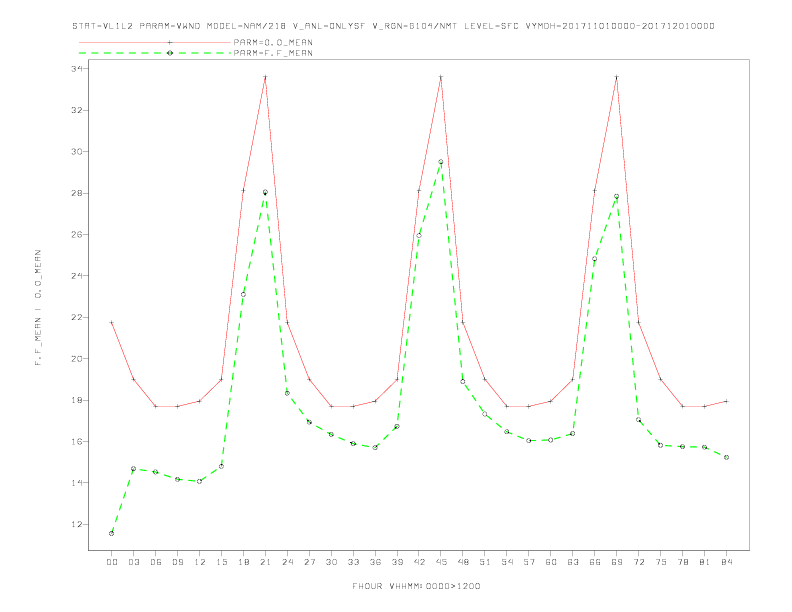Click the green dashed legend line sample
This screenshot has height=612, width=792.
(155, 53)
